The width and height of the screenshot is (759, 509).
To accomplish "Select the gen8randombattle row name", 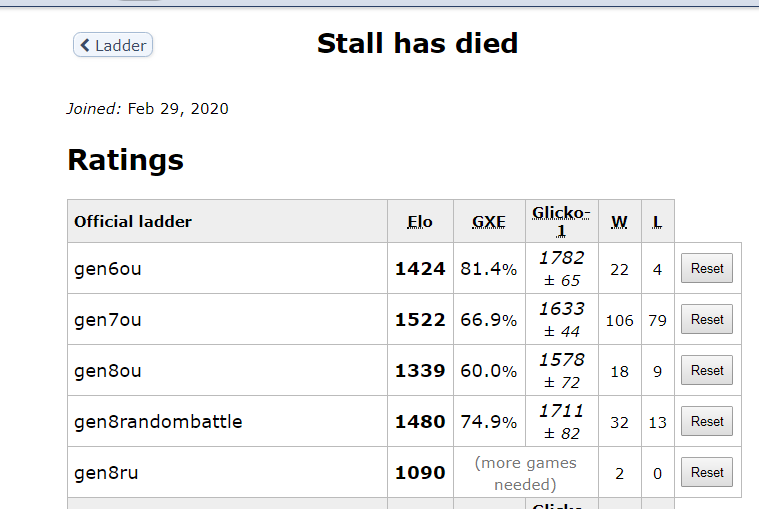I will click(158, 422).
